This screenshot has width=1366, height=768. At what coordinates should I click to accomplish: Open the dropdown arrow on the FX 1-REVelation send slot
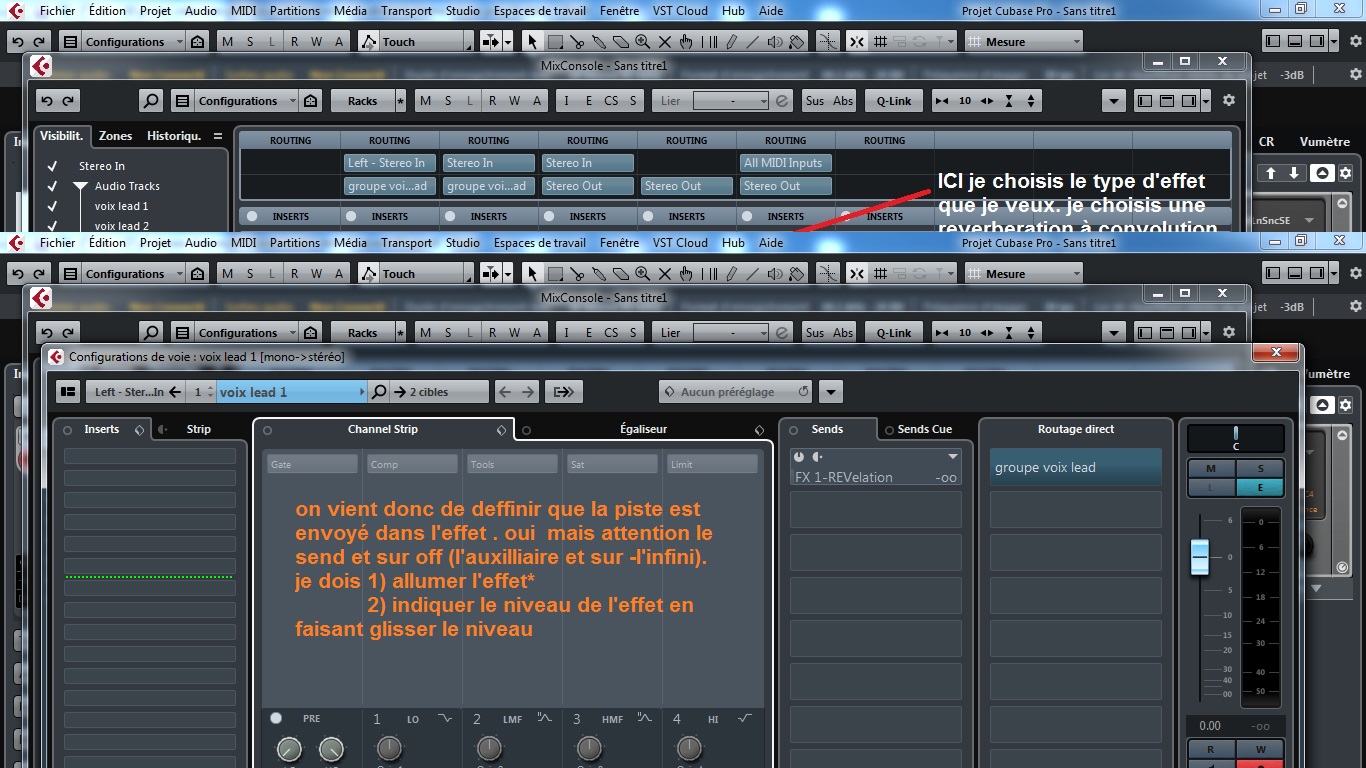pos(953,457)
